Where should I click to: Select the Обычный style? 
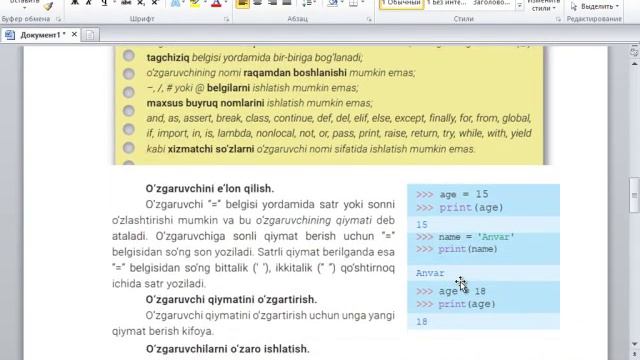402,4
